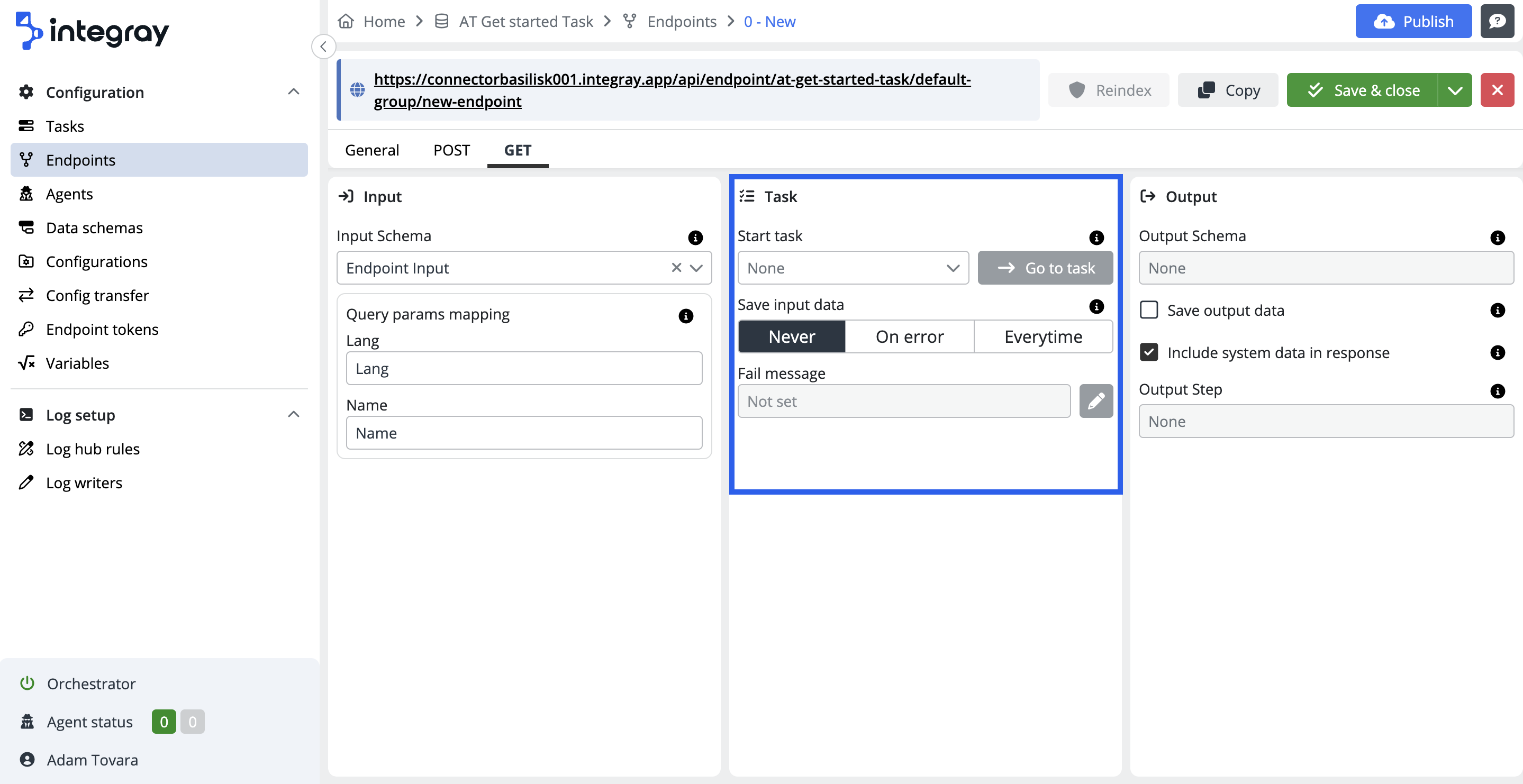Image resolution: width=1523 pixels, height=784 pixels.
Task: Uncheck Include system data in response
Action: [1148, 352]
